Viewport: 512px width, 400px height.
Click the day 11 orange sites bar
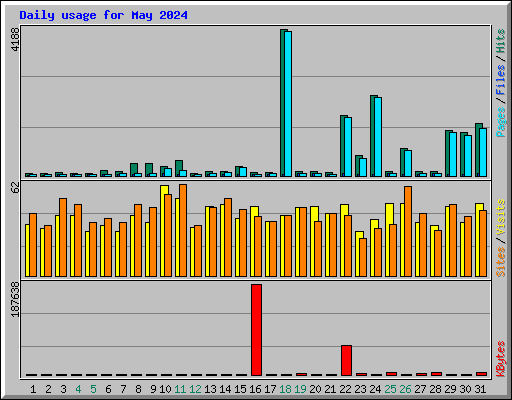pyautogui.click(x=183, y=230)
